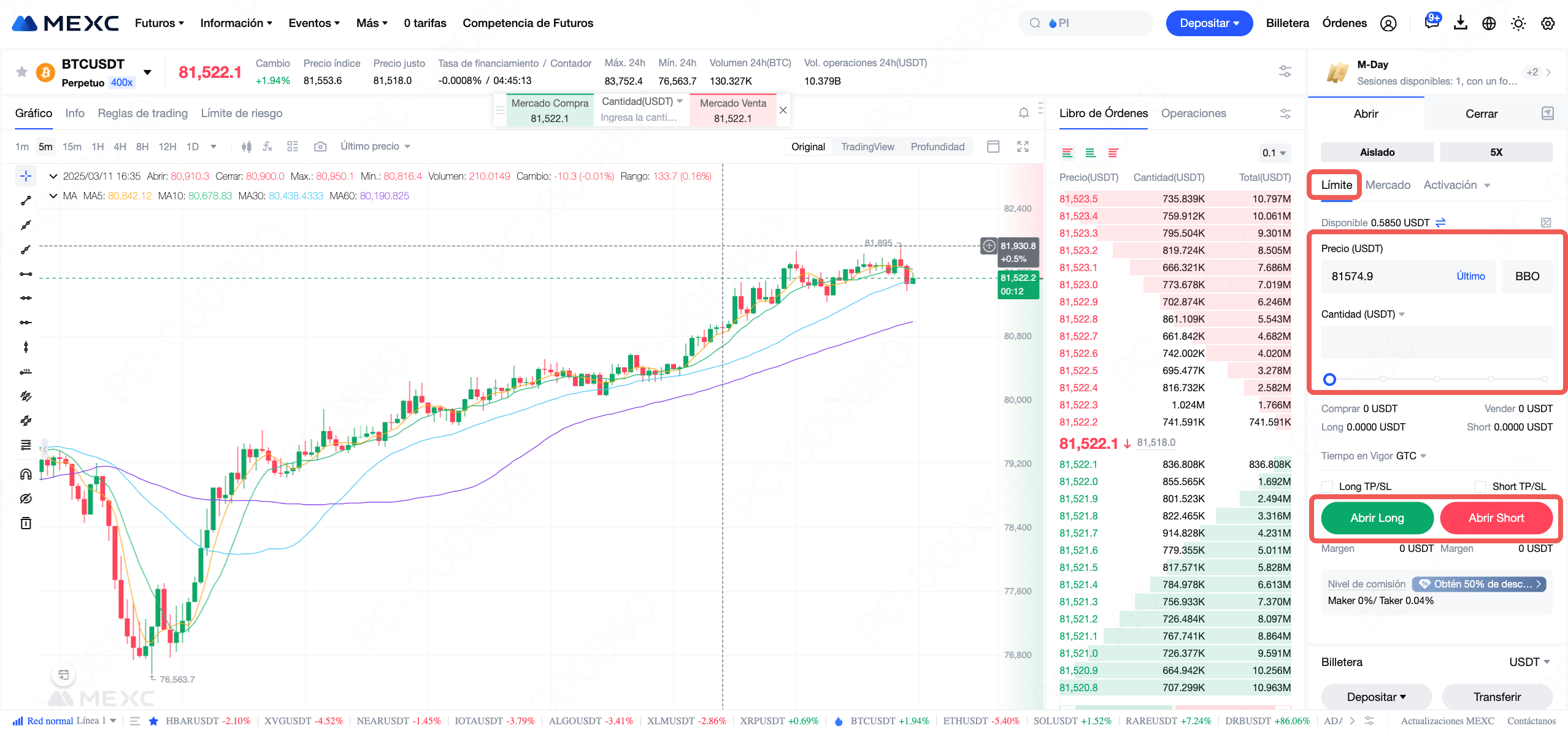Add BTCUSDT to favorites with star icon
The height and width of the screenshot is (731, 1568).
click(x=21, y=72)
